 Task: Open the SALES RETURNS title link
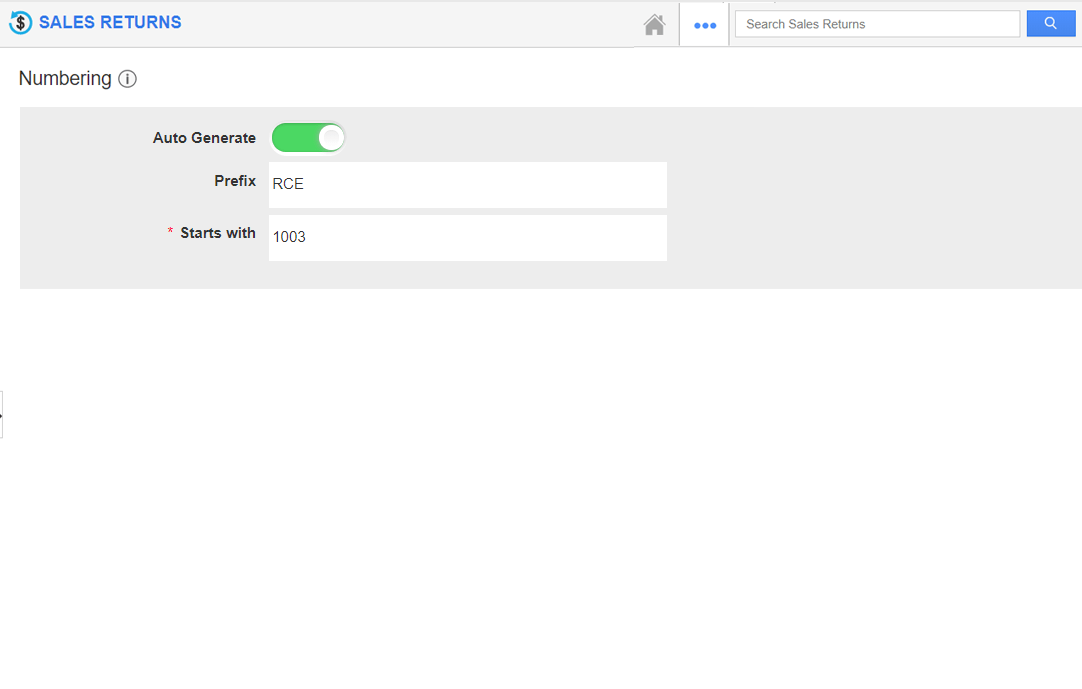pyautogui.click(x=110, y=22)
